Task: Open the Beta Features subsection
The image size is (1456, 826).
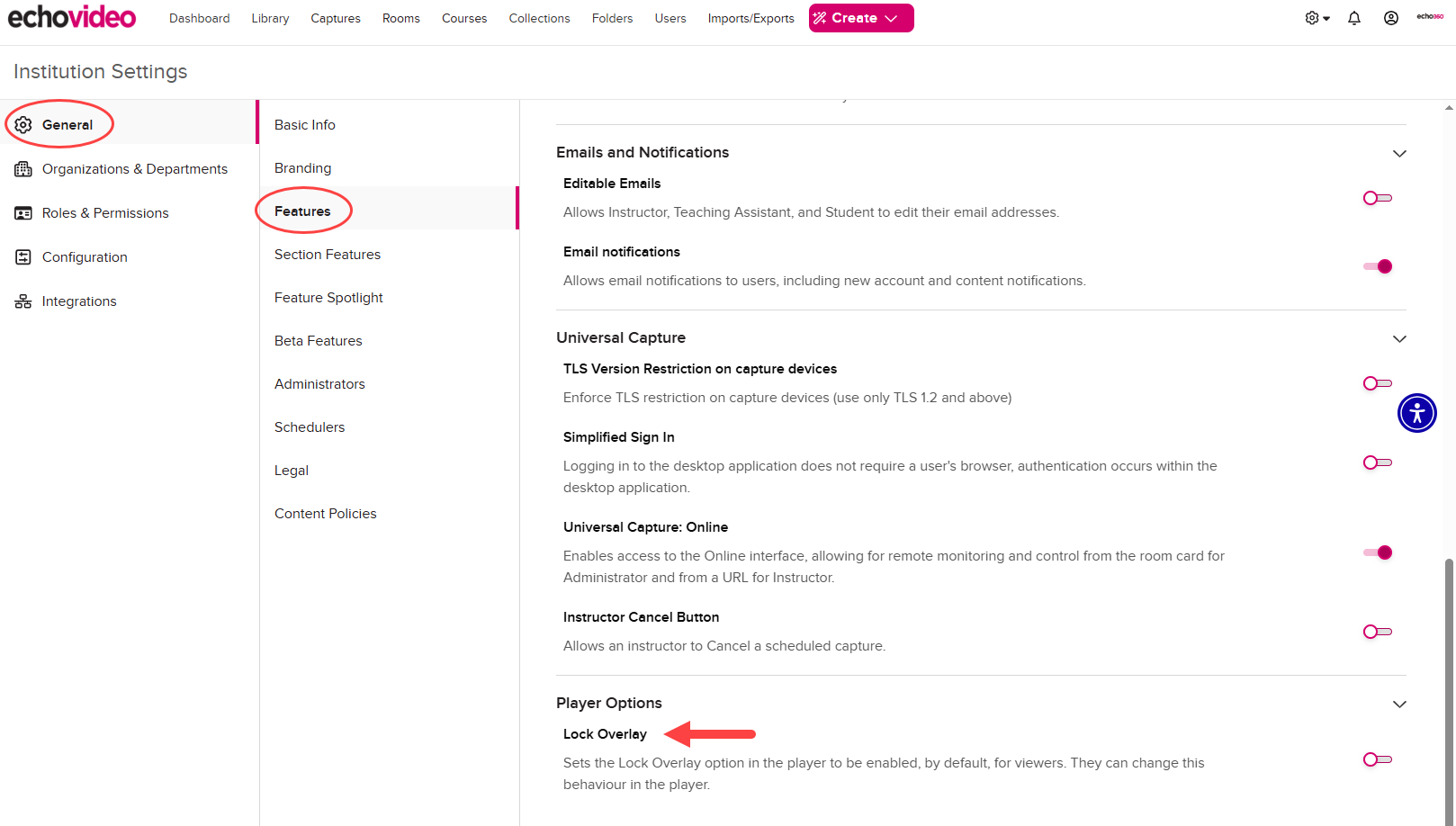Action: point(390,341)
